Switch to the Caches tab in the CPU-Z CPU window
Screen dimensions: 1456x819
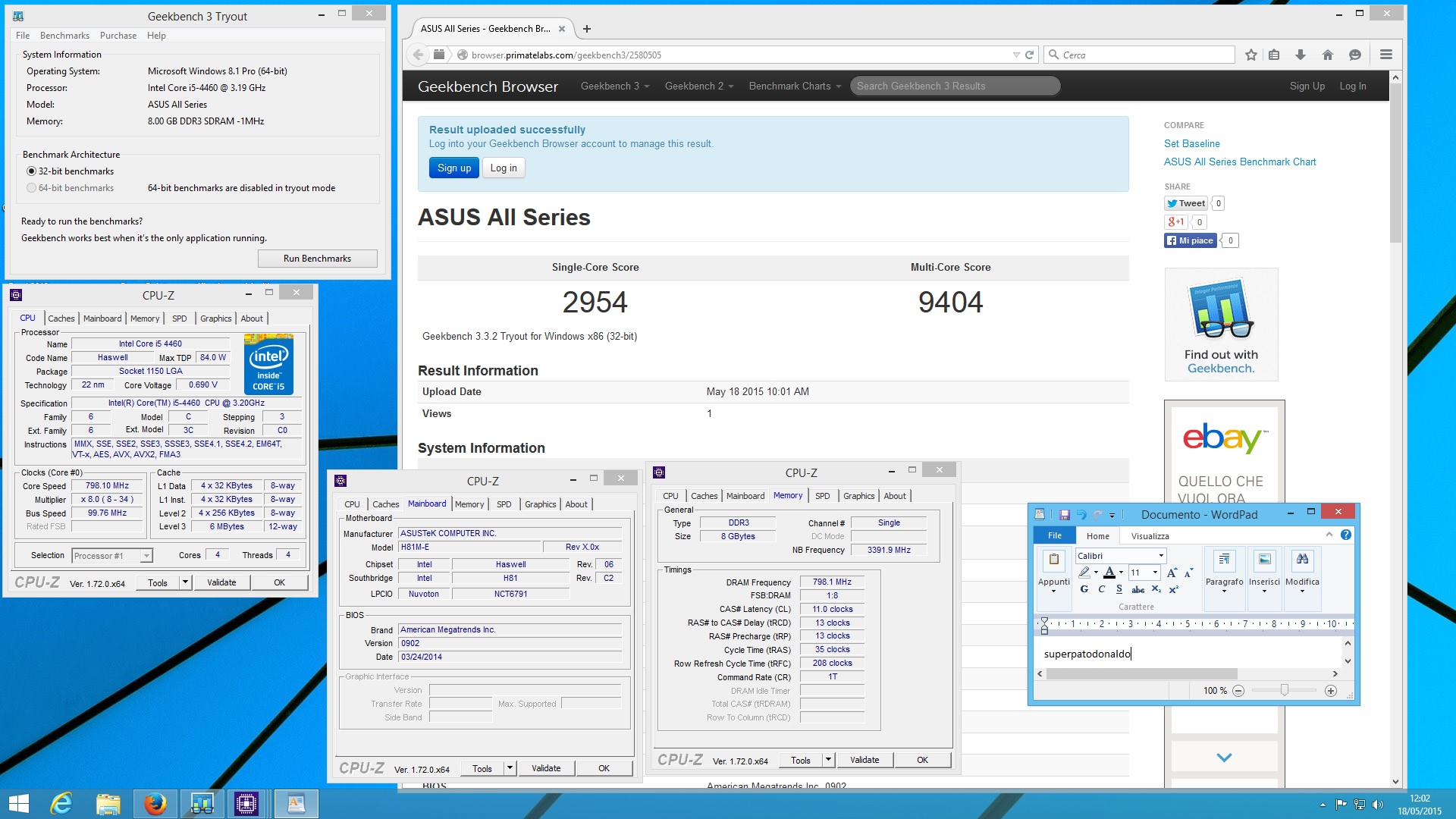coord(61,318)
